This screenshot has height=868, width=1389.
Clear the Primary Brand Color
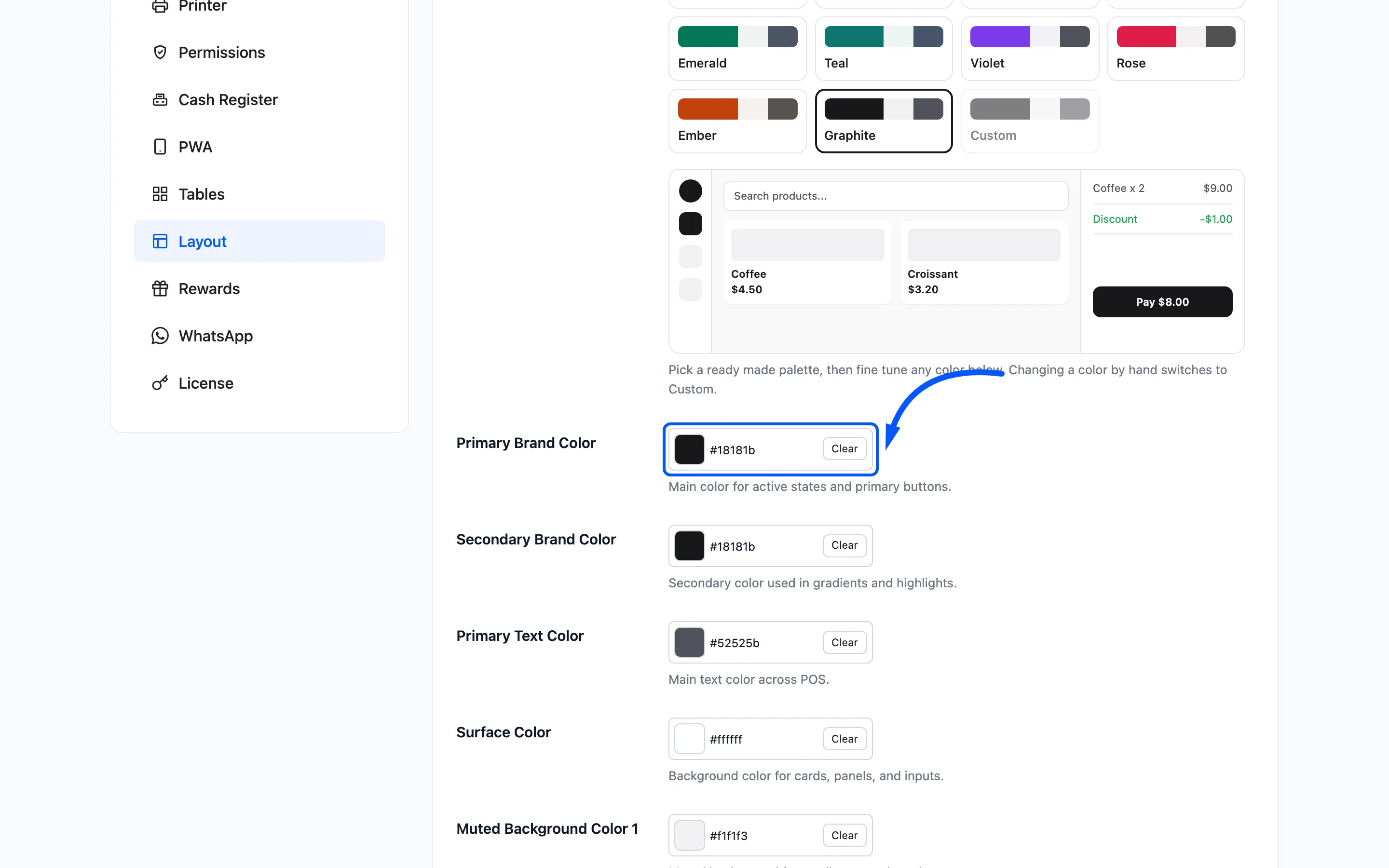point(844,449)
